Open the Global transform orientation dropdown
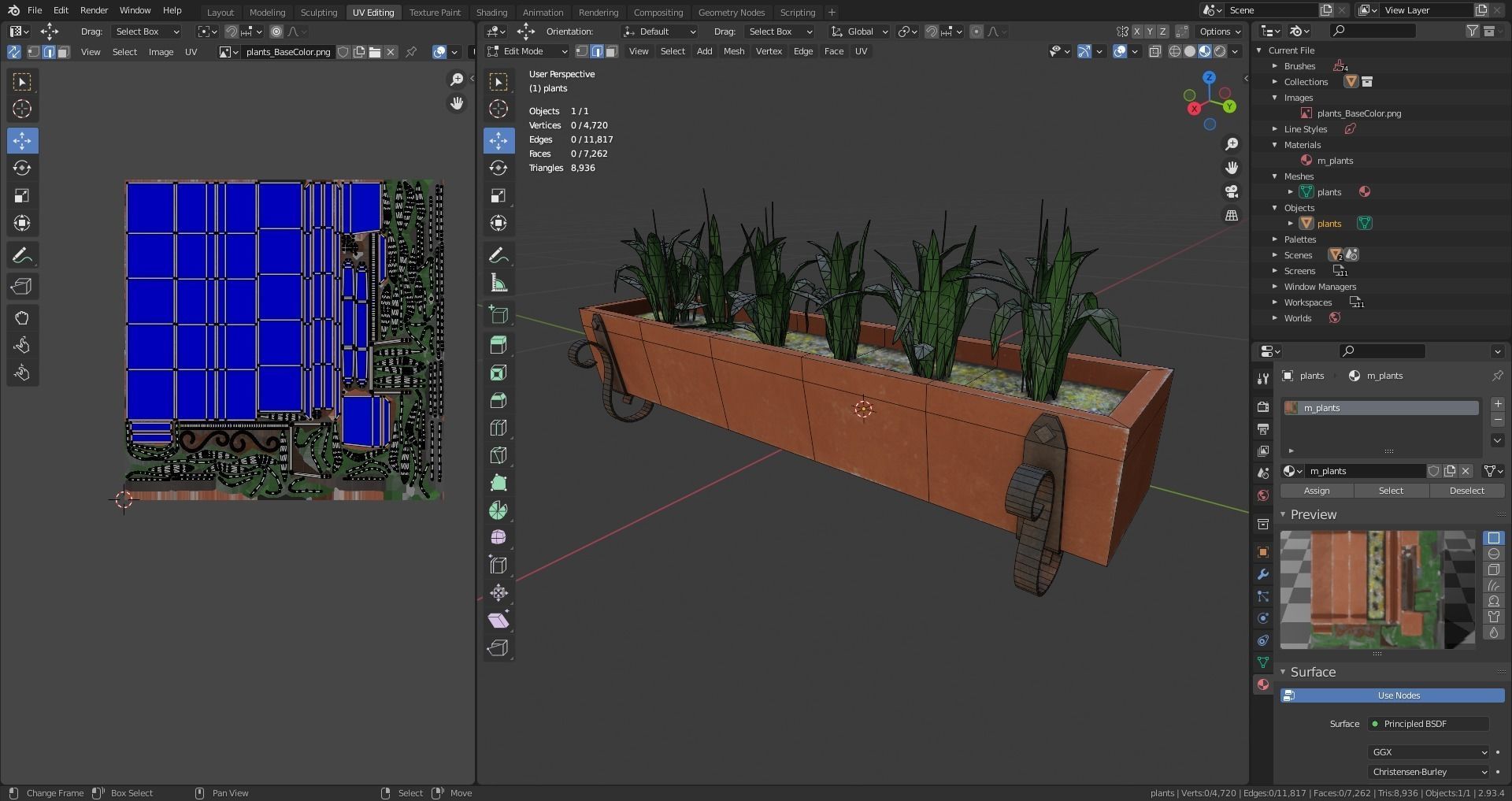This screenshot has height=801, width=1512. click(x=860, y=32)
